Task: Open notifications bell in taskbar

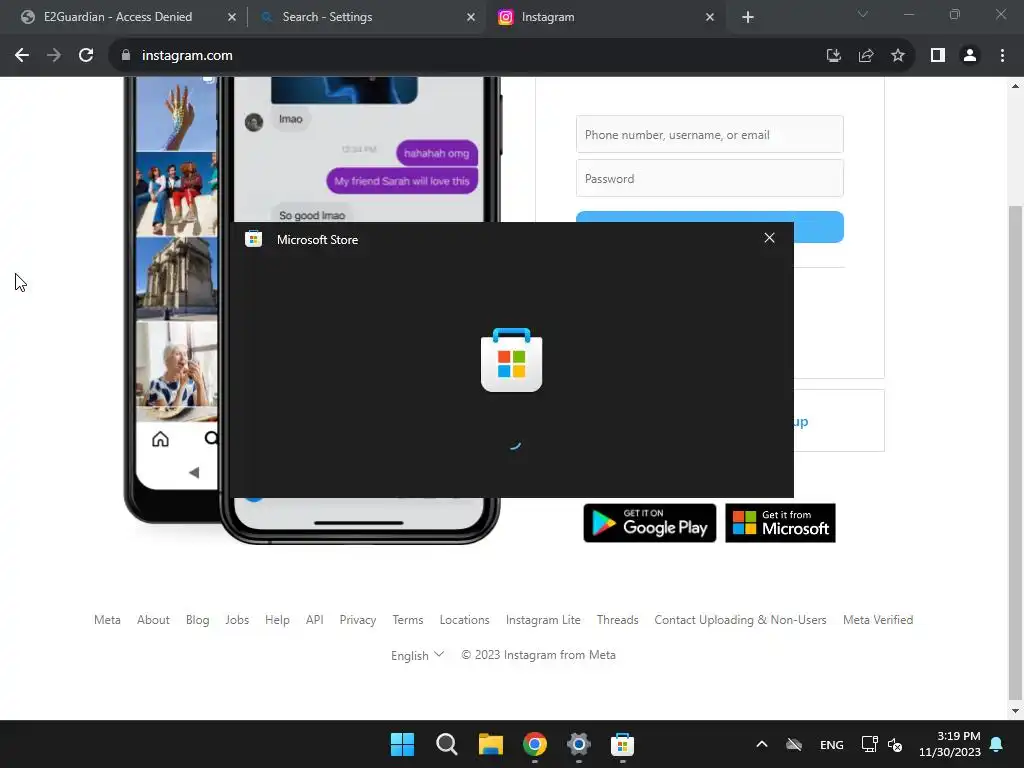Action: tap(997, 744)
